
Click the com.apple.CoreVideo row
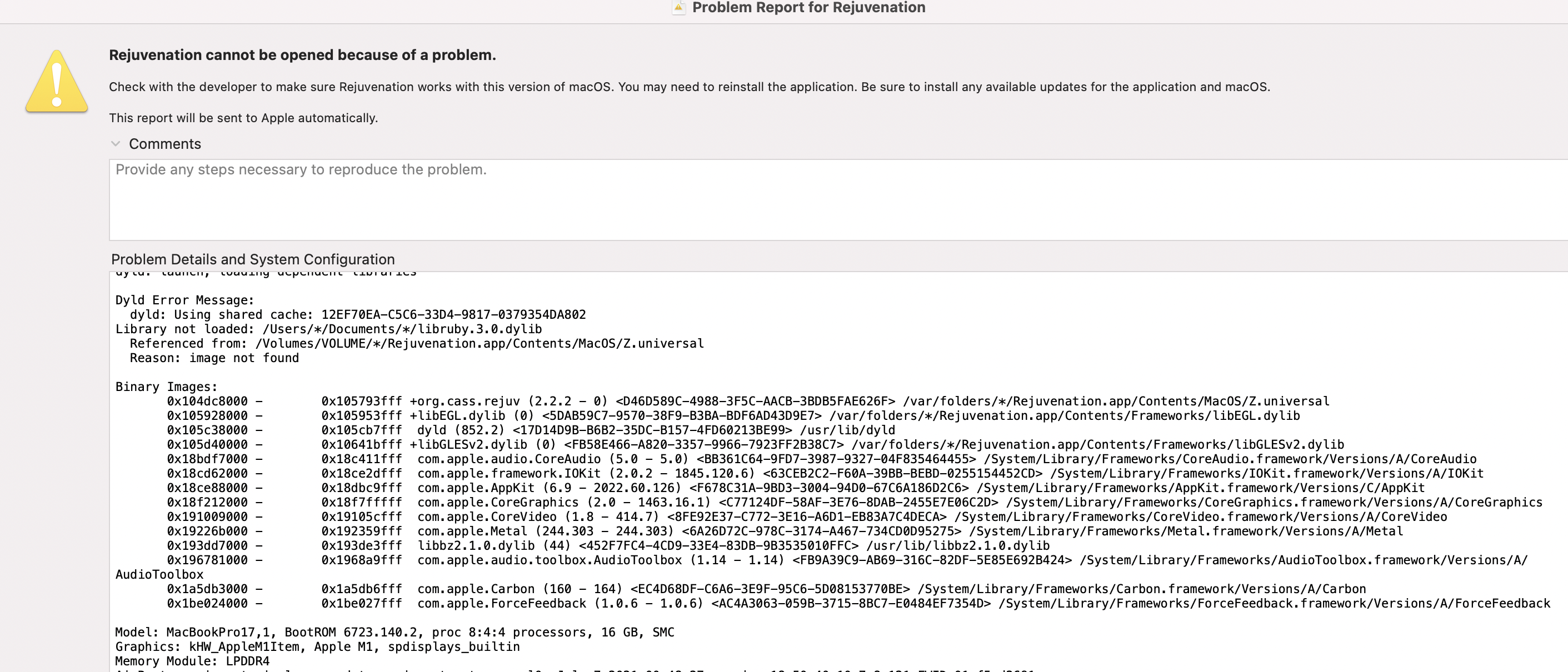pos(807,517)
